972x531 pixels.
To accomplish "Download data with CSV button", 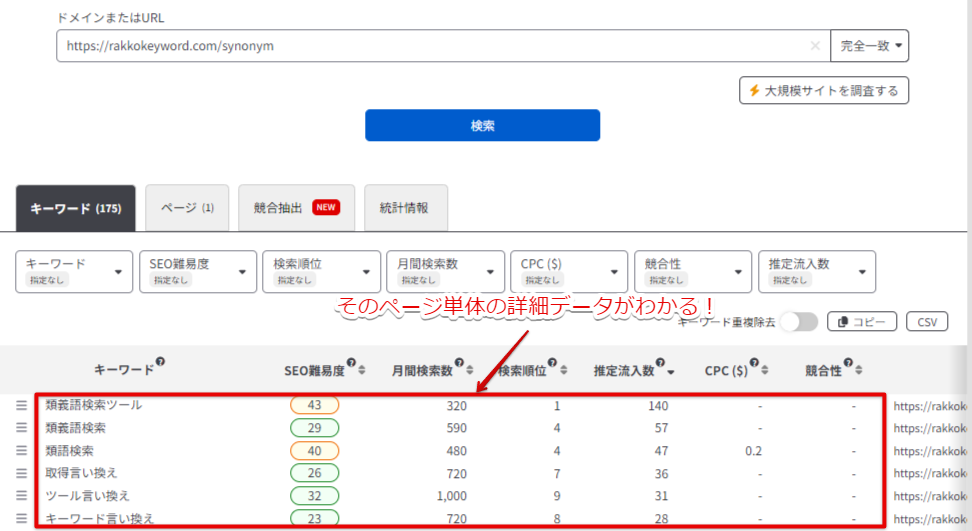I will click(x=926, y=321).
